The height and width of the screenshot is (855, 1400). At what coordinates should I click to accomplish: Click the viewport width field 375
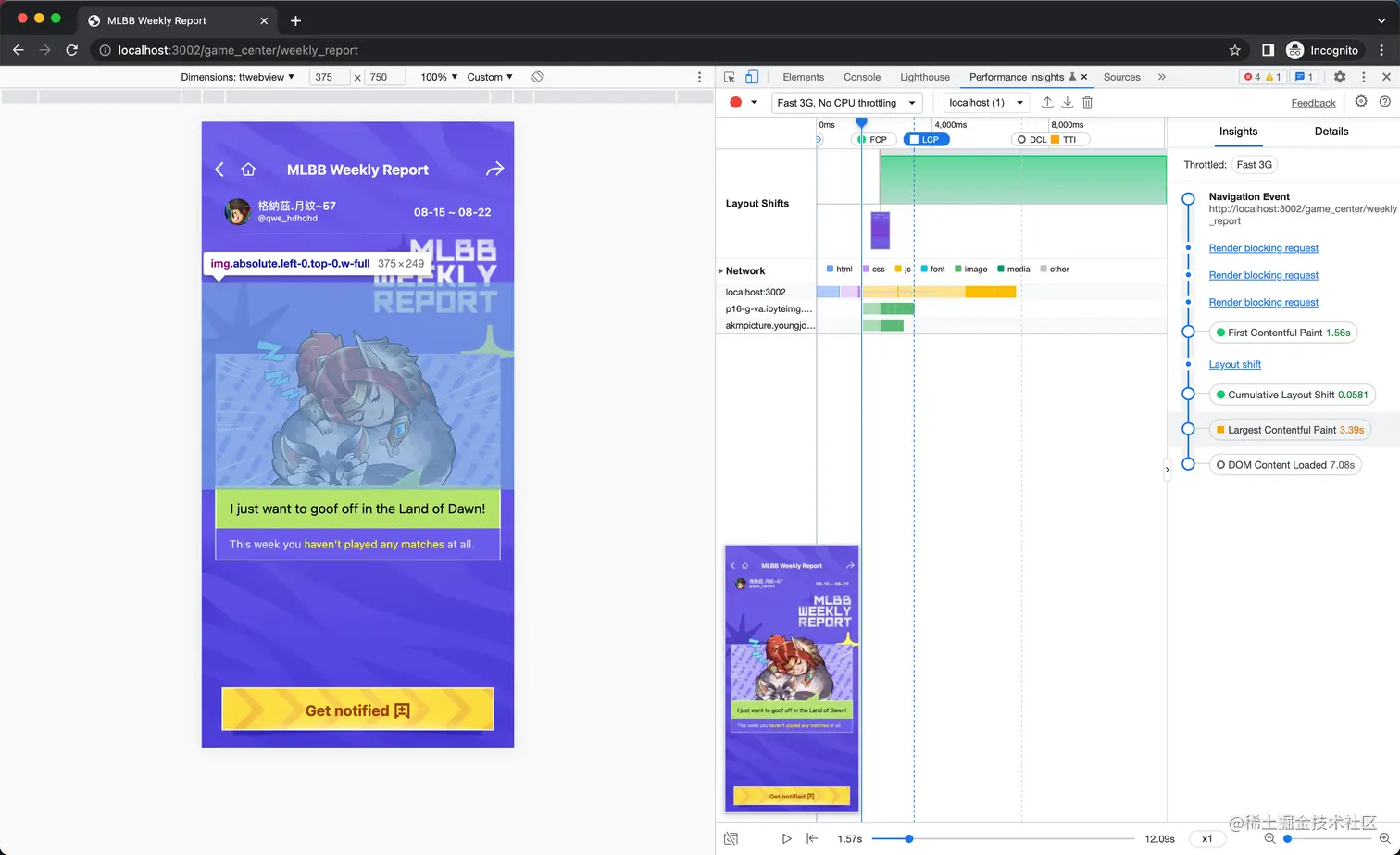click(x=330, y=77)
